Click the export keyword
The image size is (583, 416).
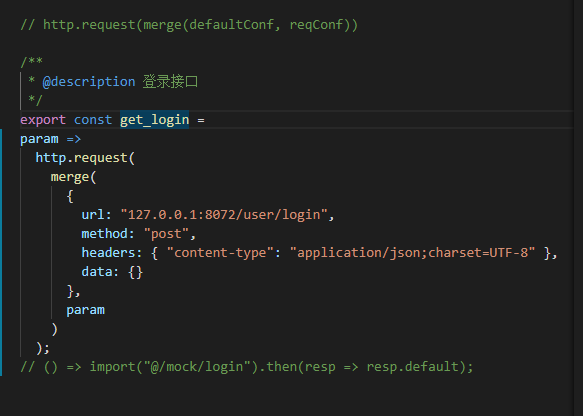(43, 120)
